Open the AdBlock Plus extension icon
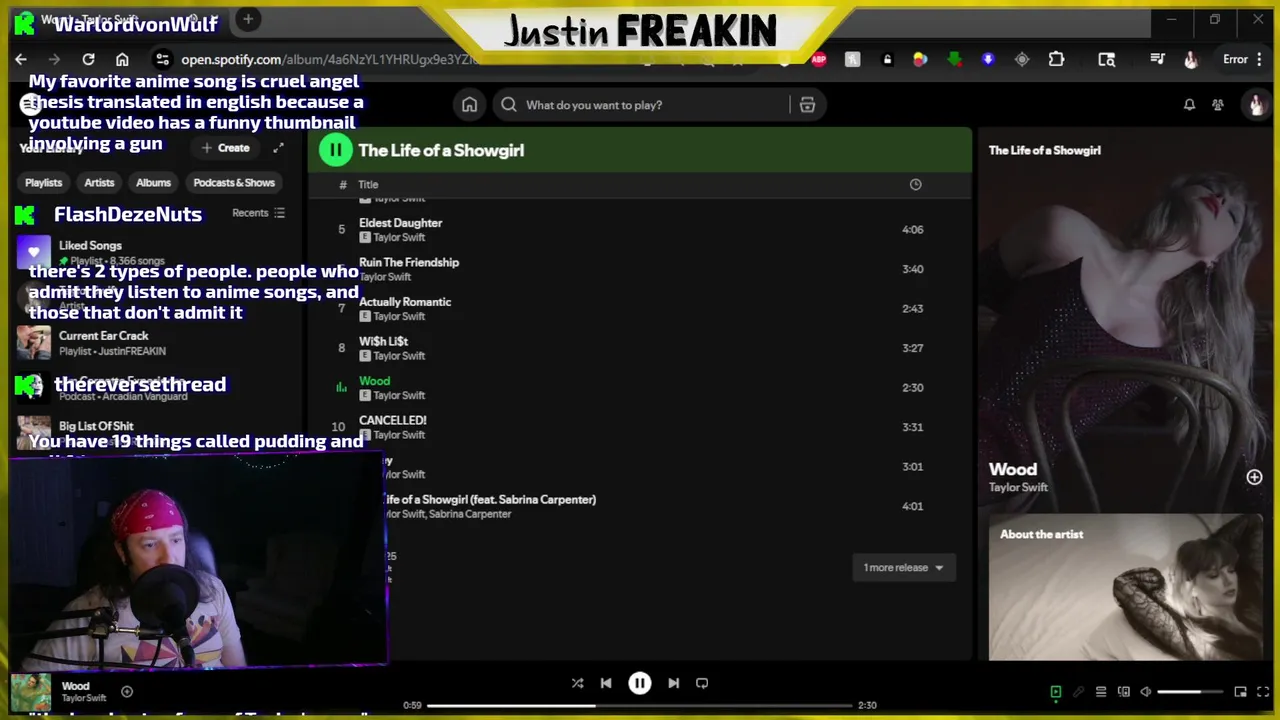This screenshot has height=720, width=1280. point(819,59)
